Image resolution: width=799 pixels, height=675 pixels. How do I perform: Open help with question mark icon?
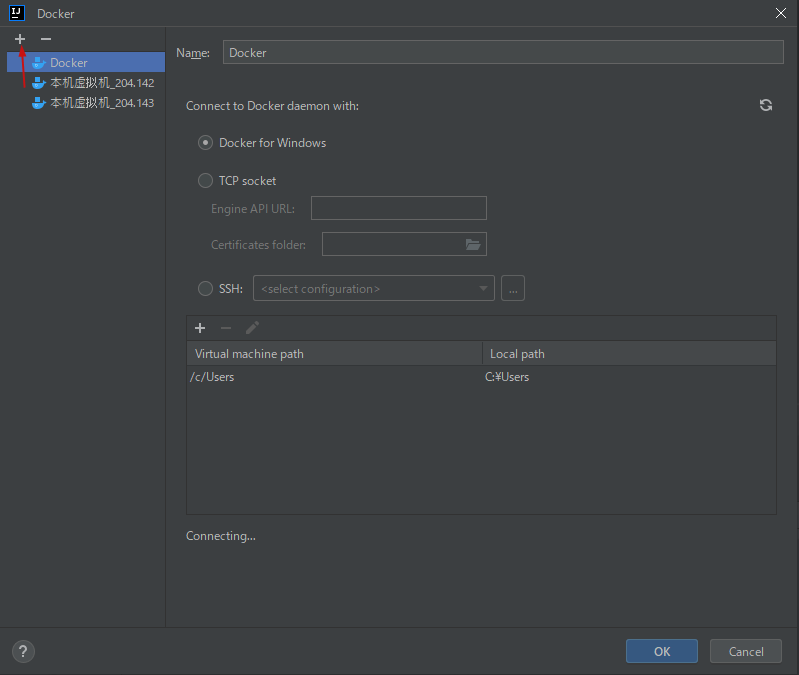pyautogui.click(x=23, y=652)
